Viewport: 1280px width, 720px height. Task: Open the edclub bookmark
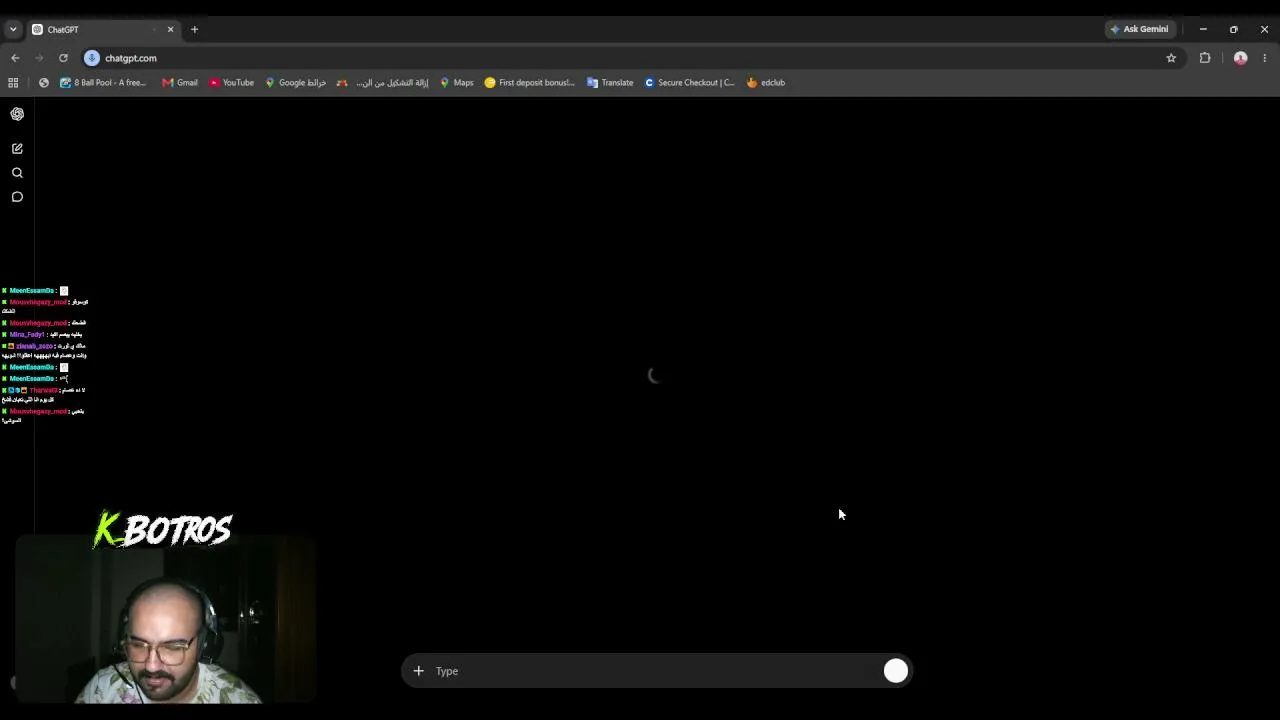point(766,83)
